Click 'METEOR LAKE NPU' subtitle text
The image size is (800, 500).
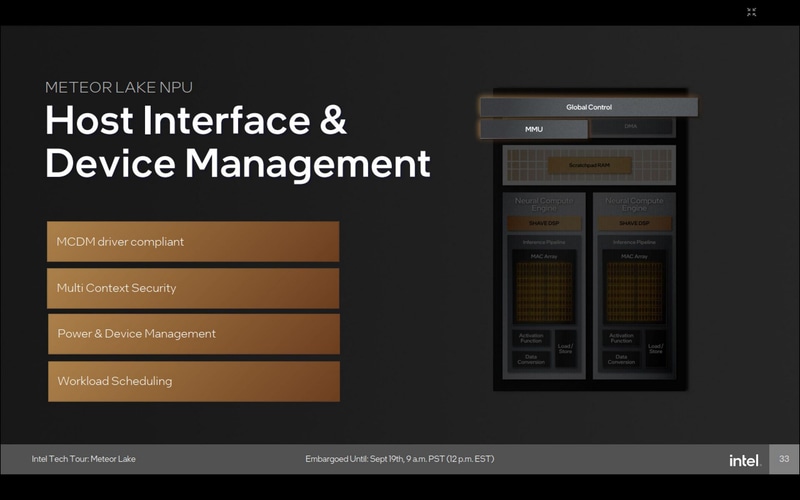pos(119,87)
